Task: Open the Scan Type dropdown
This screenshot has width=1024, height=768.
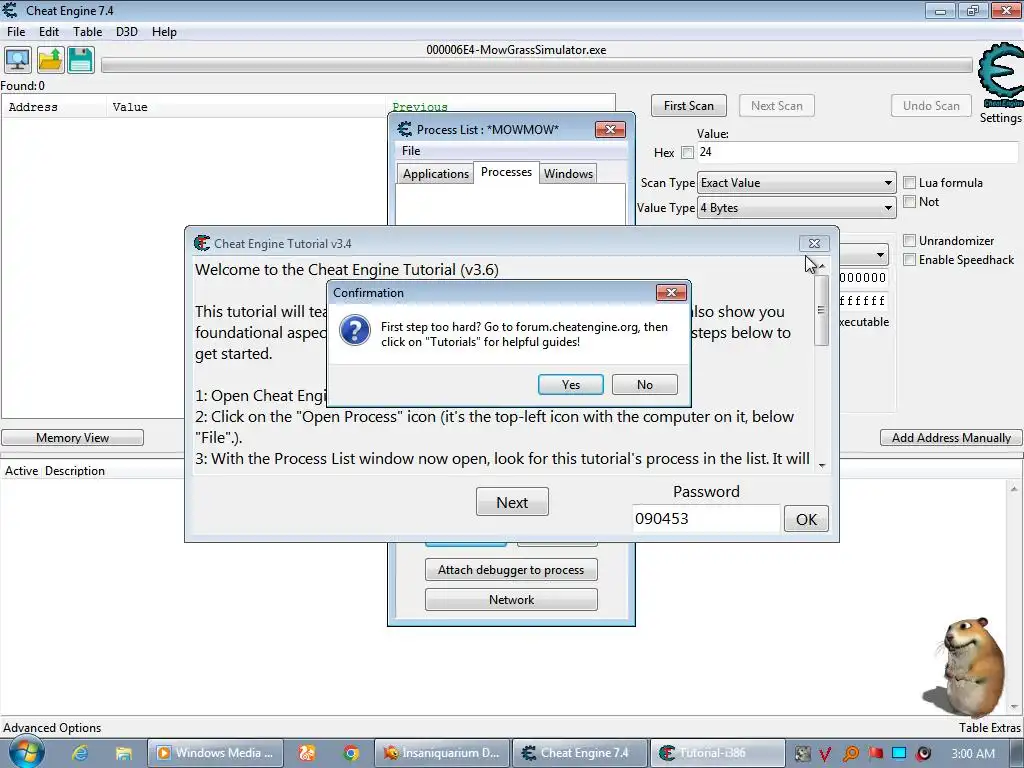Action: pos(796,183)
